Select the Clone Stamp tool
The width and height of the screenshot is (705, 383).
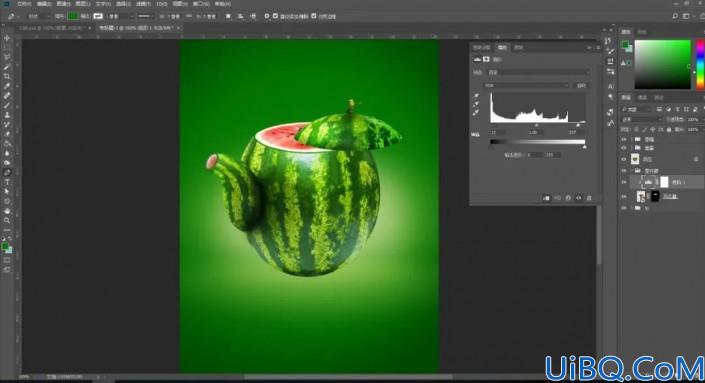7,115
